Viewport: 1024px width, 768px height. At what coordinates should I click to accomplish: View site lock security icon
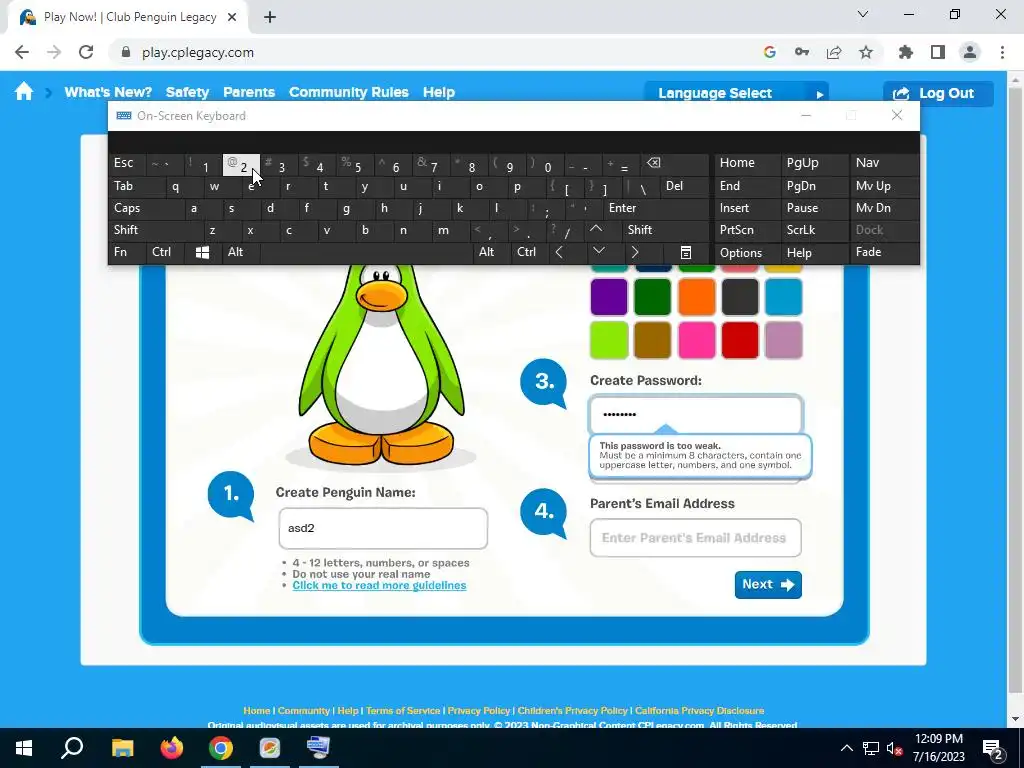pyautogui.click(x=126, y=52)
